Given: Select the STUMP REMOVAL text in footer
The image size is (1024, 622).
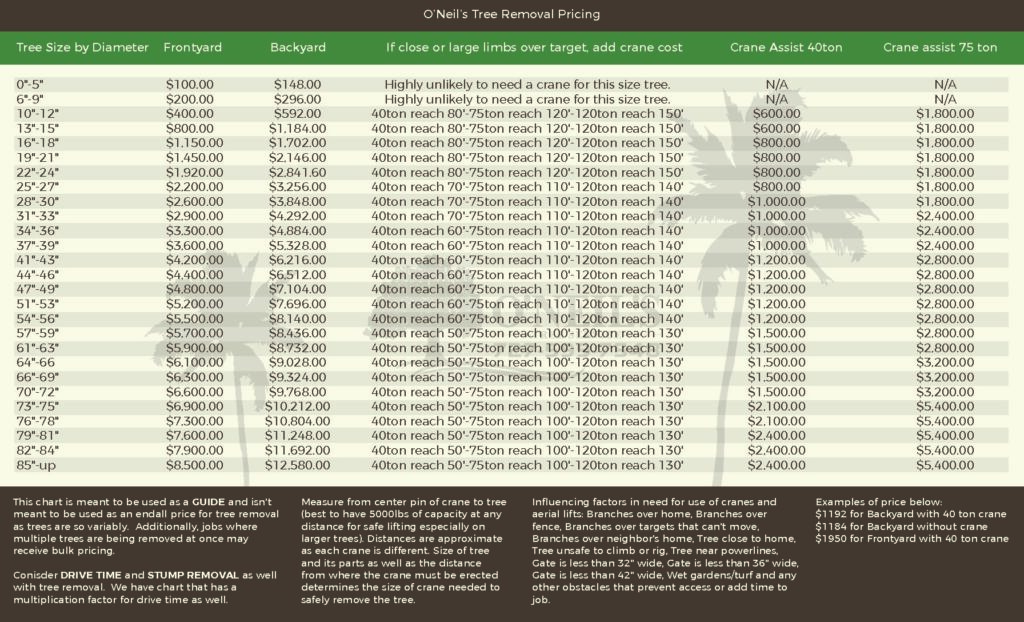Looking at the screenshot, I should point(193,576).
